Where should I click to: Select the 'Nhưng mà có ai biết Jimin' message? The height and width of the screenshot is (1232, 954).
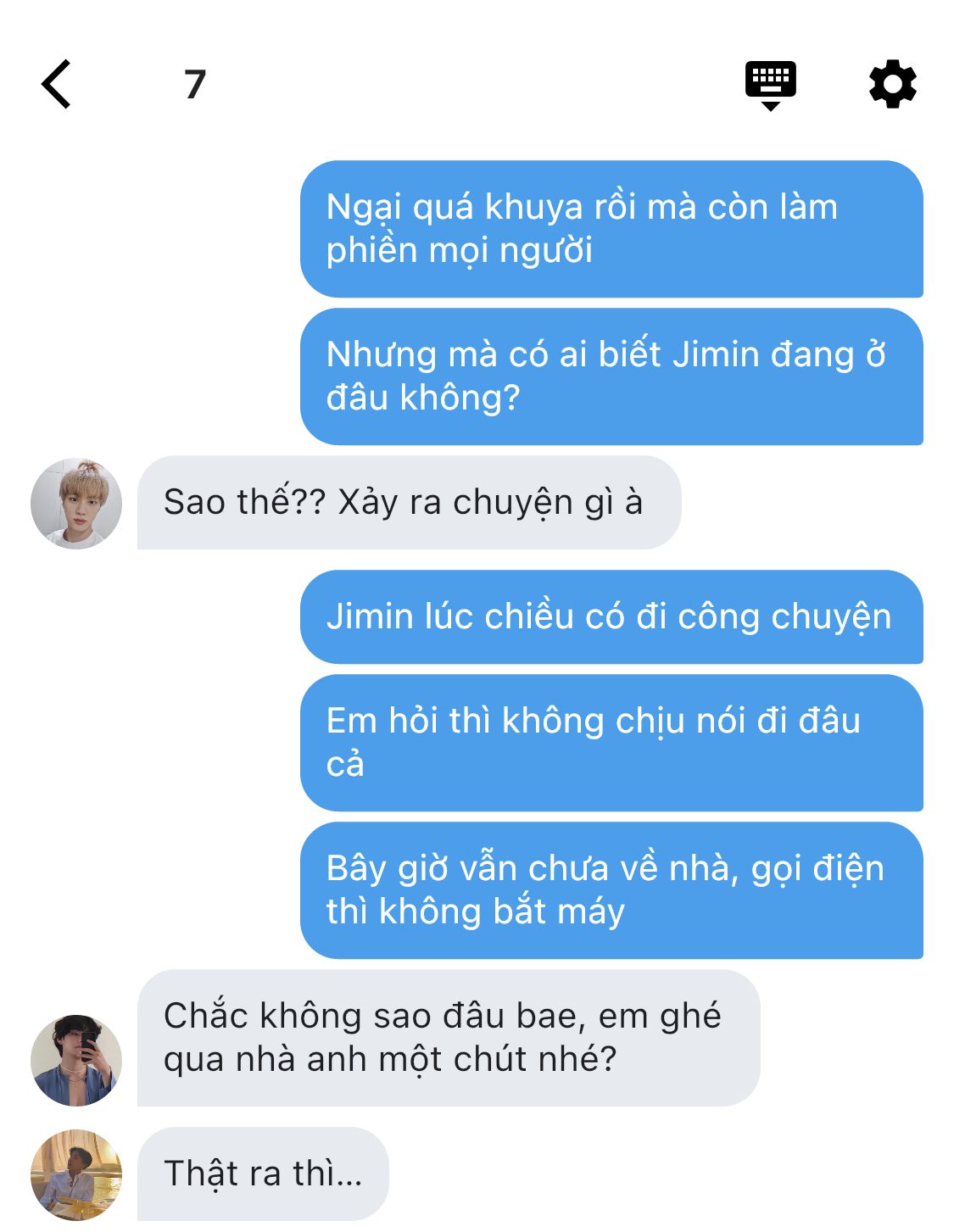pos(611,376)
